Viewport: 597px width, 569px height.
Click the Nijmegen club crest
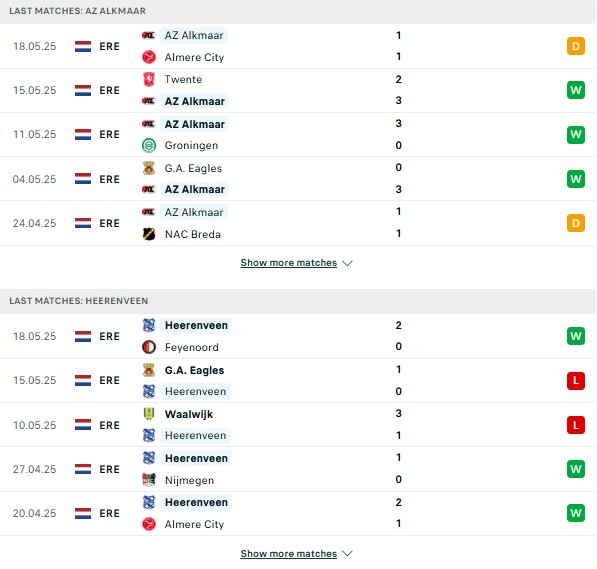[149, 480]
